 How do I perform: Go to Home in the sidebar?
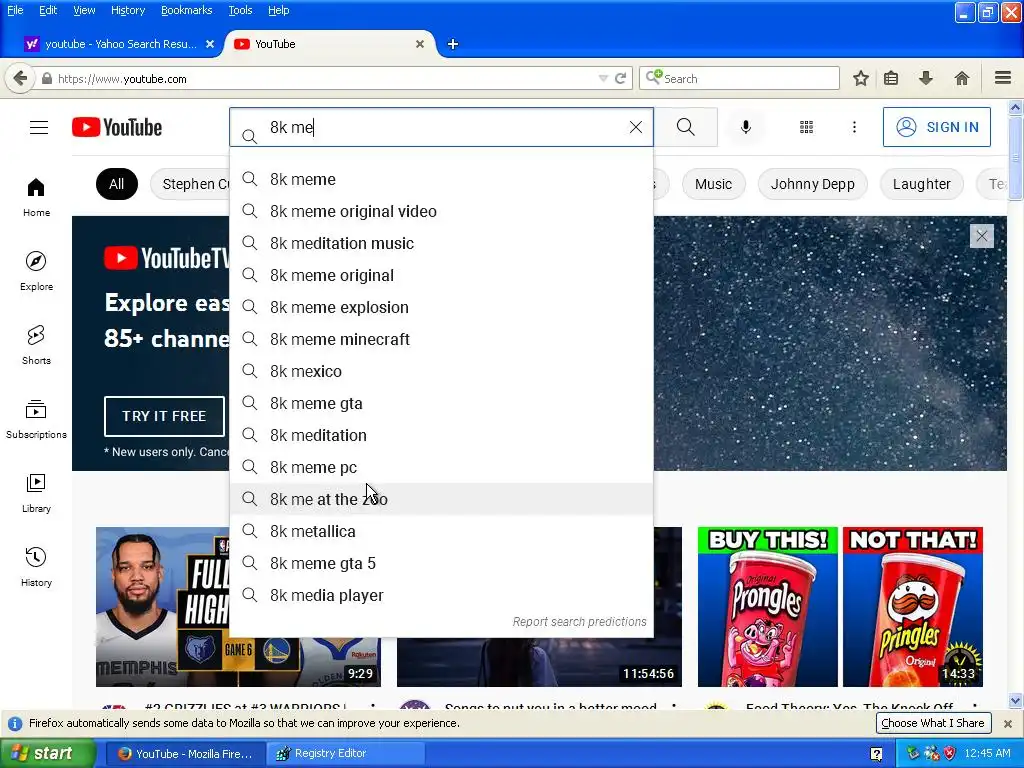(x=36, y=197)
